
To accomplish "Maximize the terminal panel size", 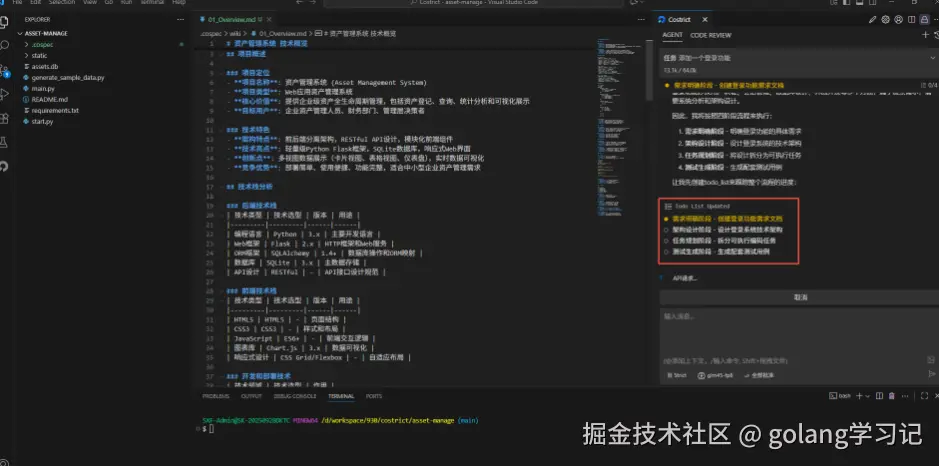I will (x=925, y=396).
